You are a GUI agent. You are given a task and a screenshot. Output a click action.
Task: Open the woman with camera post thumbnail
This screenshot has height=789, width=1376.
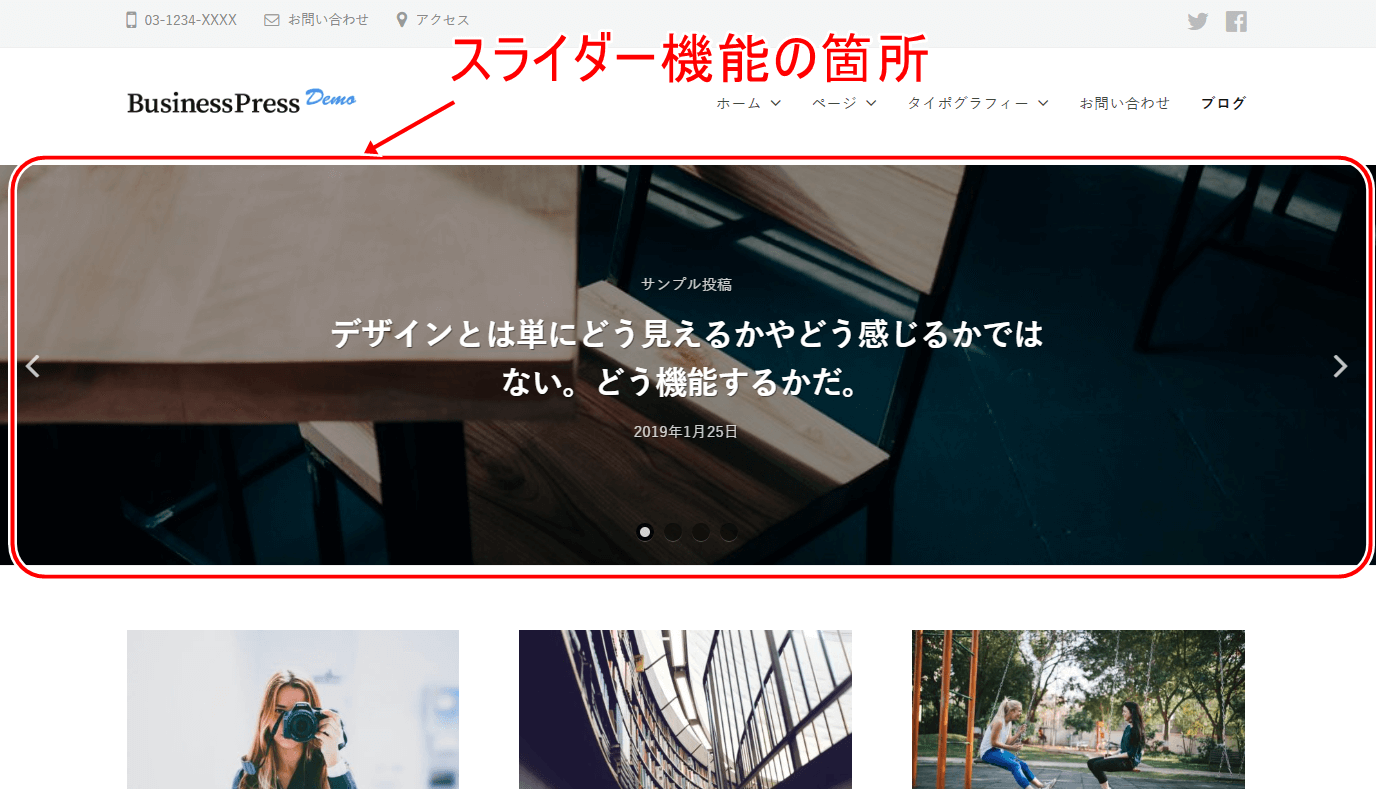tap(293, 709)
